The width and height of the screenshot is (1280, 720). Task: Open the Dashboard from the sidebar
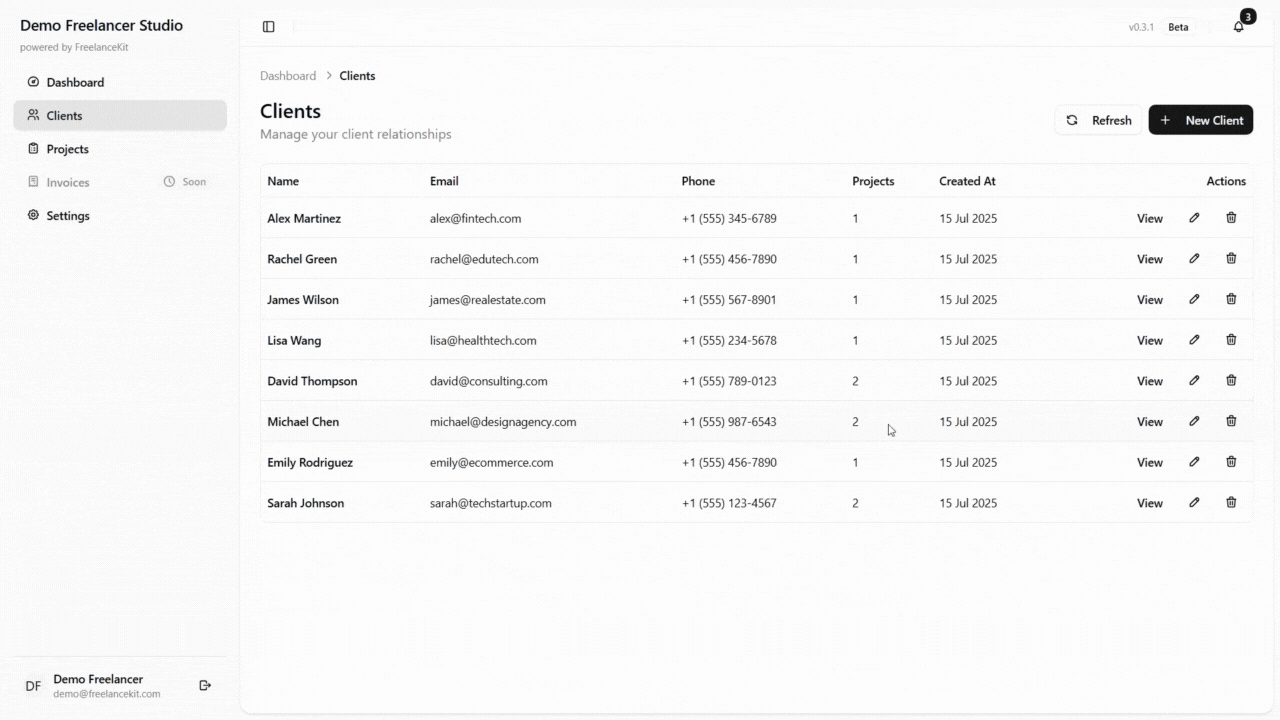74,82
